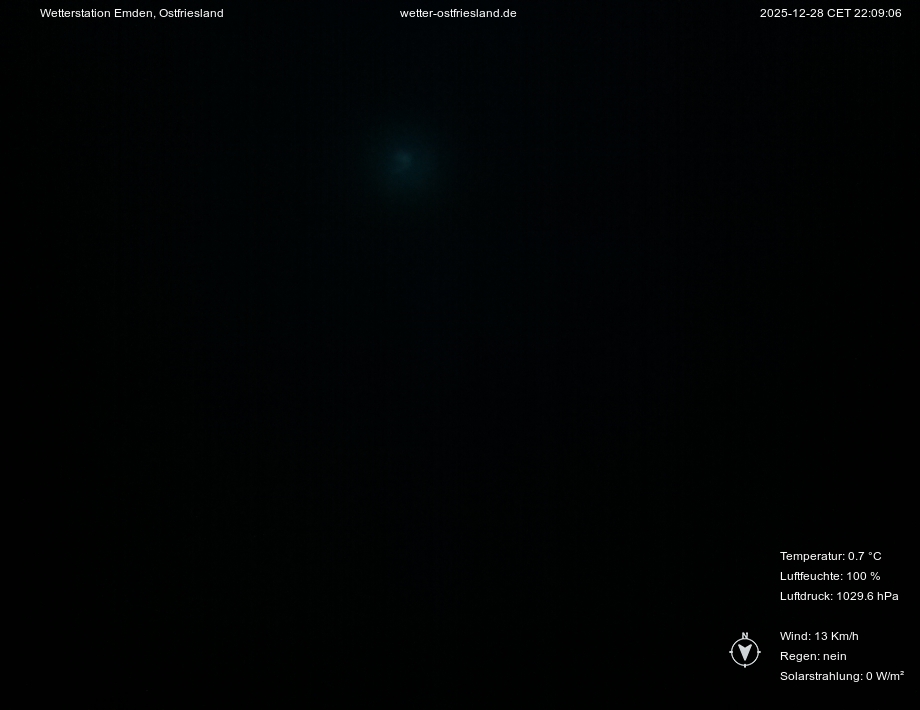
Task: Click the Solarstrahlung 0 W/m² display
Action: coord(842,676)
